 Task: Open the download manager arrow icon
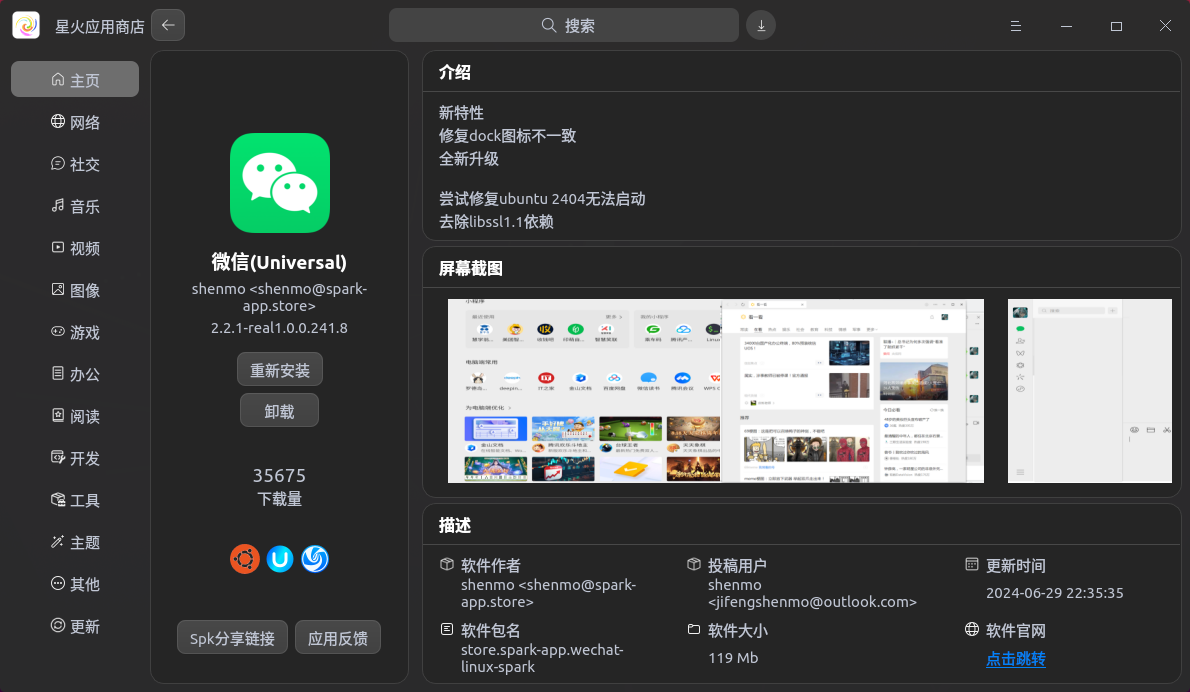(x=760, y=26)
